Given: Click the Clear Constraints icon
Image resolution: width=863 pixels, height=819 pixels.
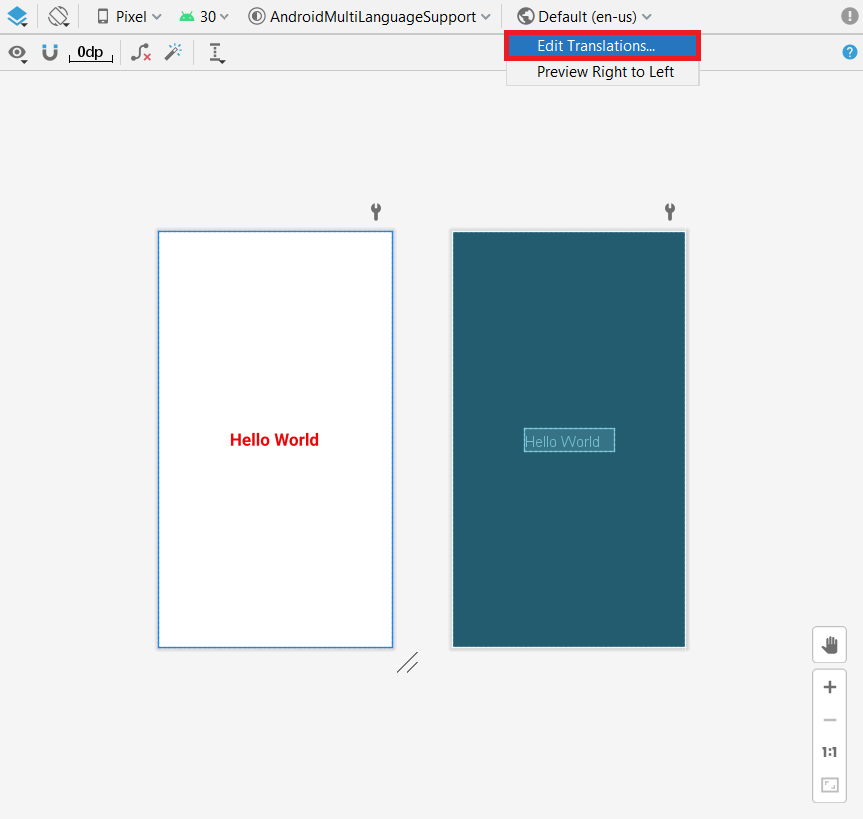Looking at the screenshot, I should pyautogui.click(x=141, y=52).
